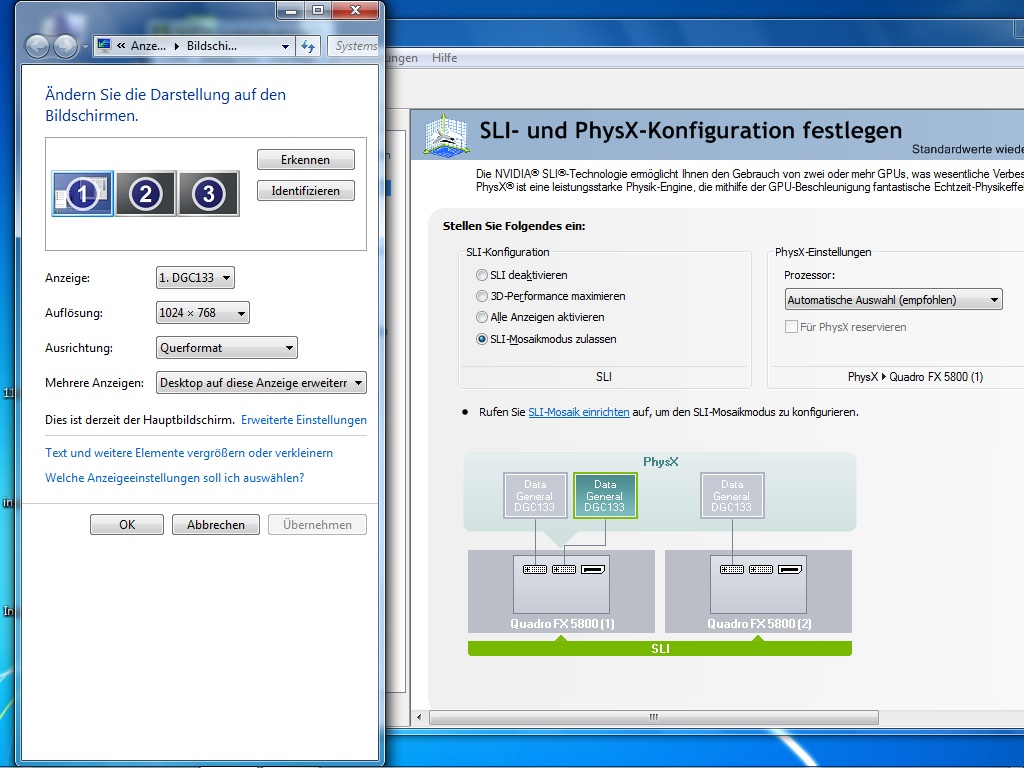Open PhysX Prozessor dropdown Automatische Auswahl

(x=893, y=300)
